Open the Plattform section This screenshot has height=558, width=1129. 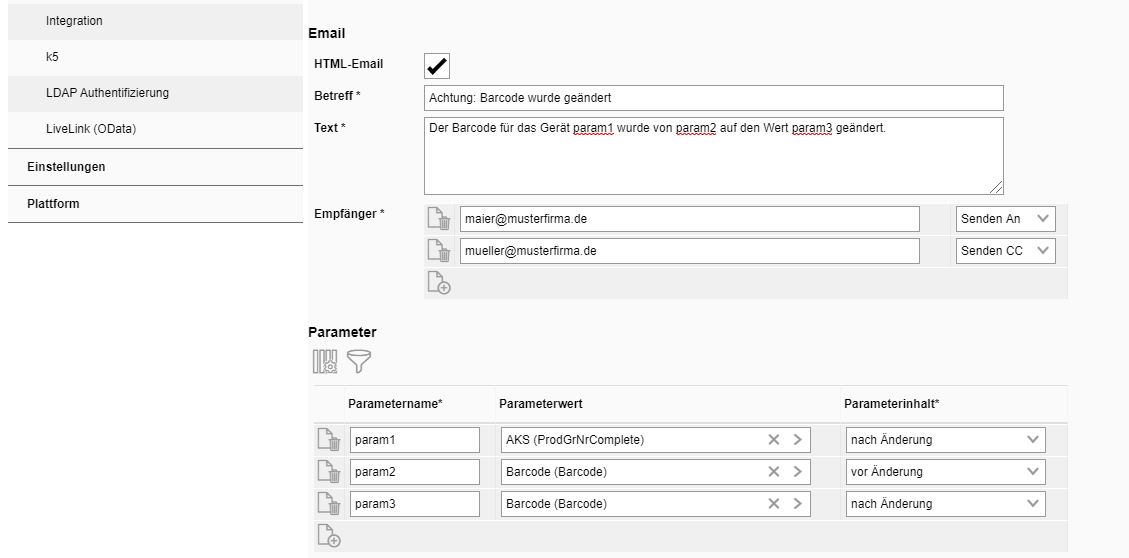(53, 203)
